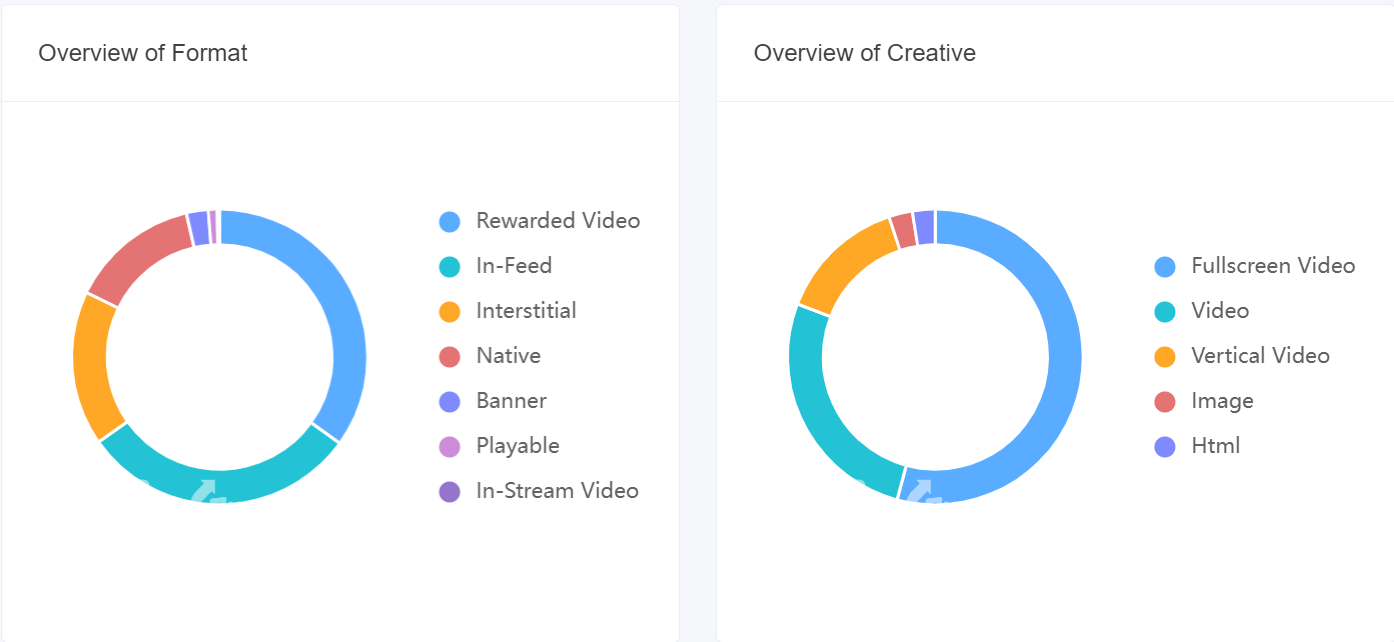Viewport: 1394px width, 642px height.
Task: Select the red Native slice in Format donut
Action: [x=138, y=254]
